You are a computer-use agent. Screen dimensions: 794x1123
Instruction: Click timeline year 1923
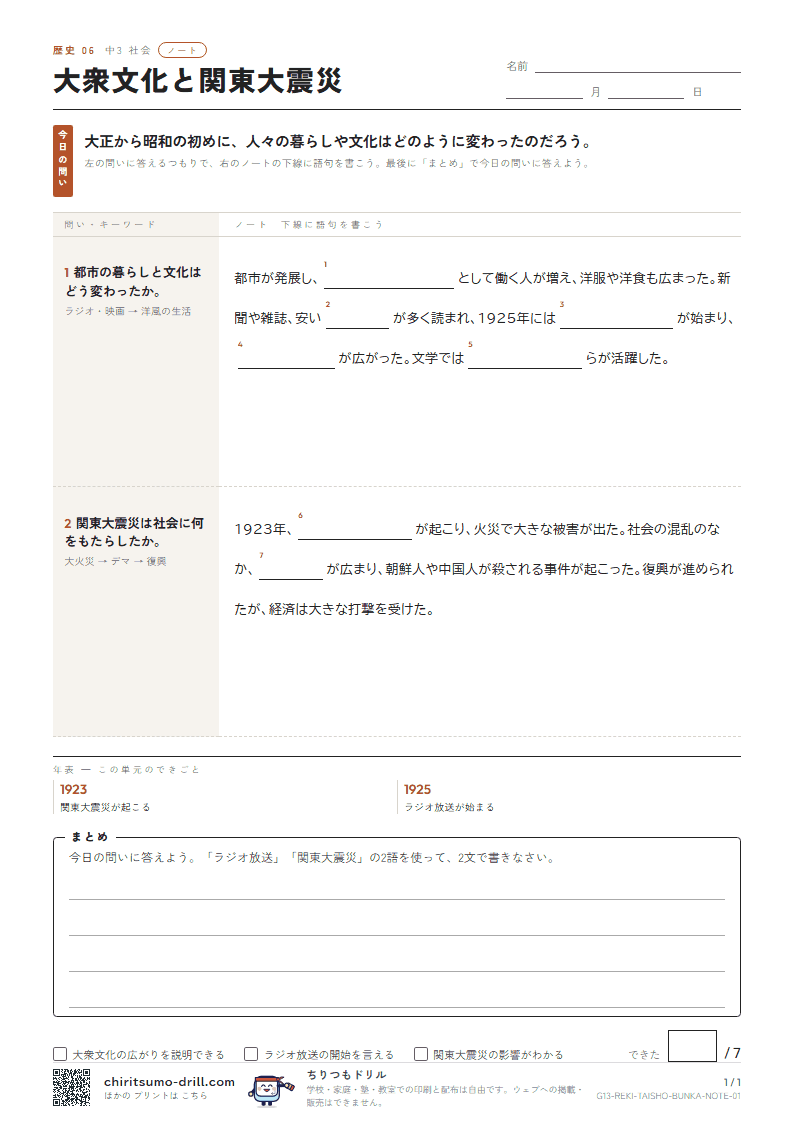click(x=74, y=789)
